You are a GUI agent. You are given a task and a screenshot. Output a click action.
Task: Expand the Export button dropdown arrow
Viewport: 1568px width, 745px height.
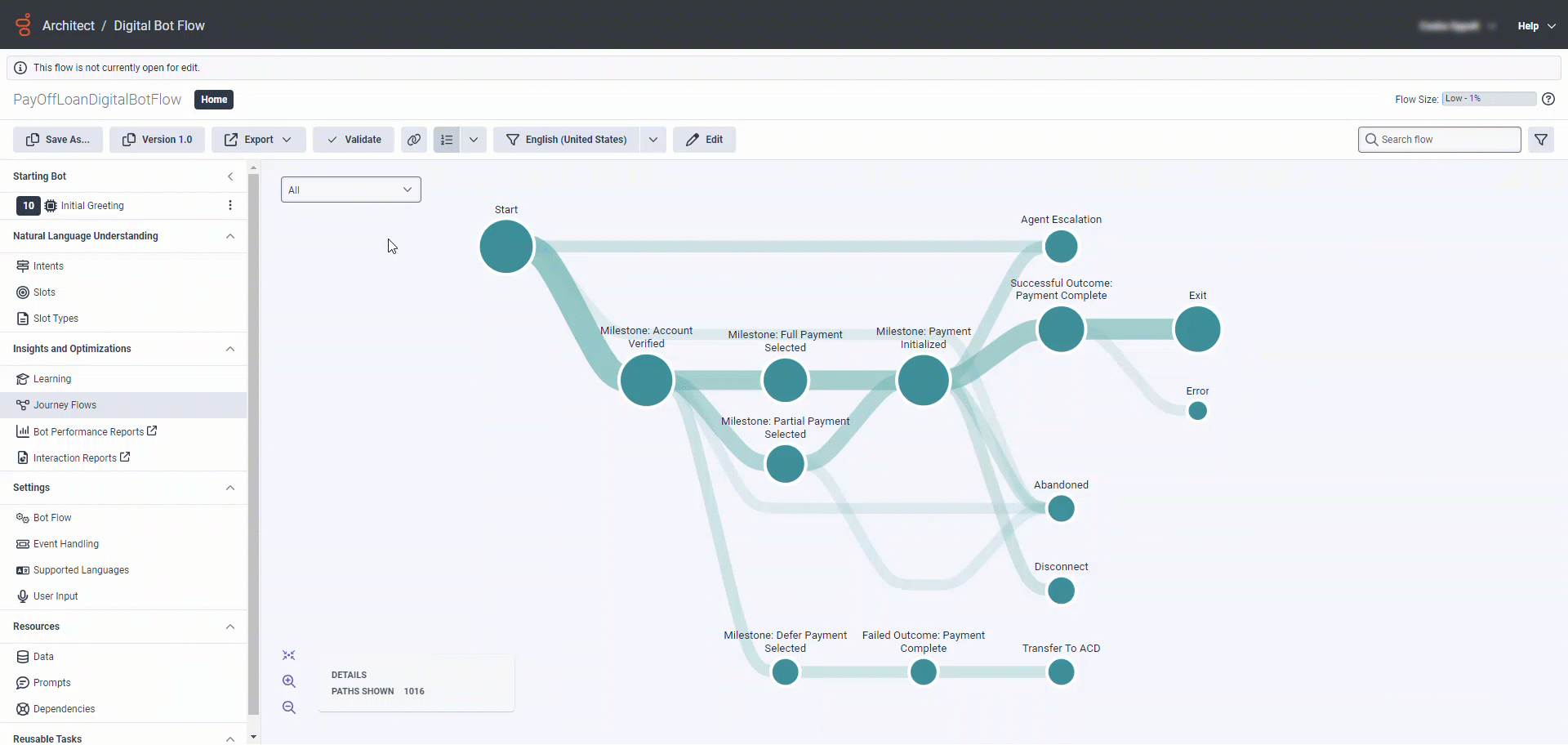(287, 139)
